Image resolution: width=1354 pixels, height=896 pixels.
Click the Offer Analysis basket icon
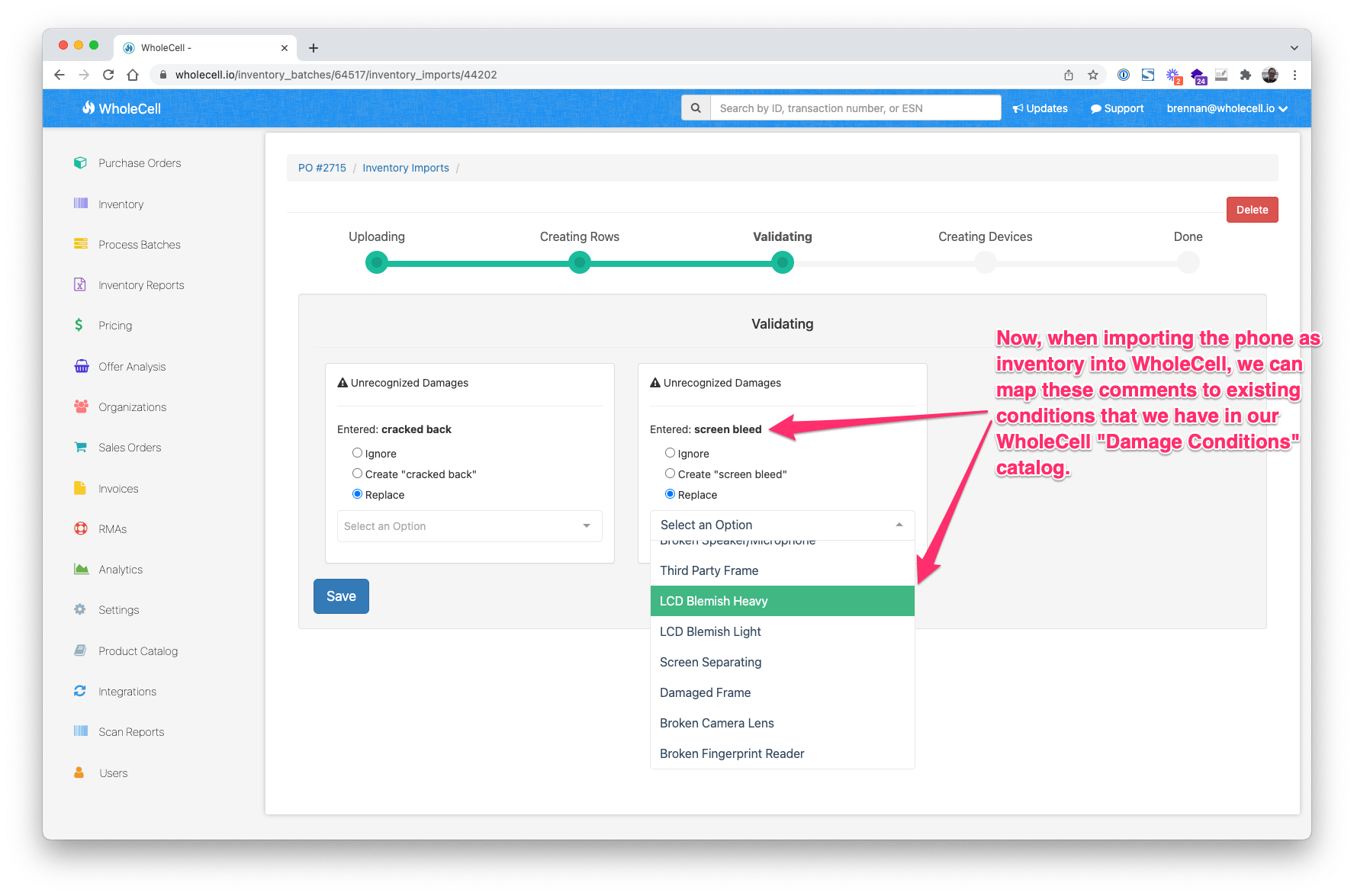point(81,366)
